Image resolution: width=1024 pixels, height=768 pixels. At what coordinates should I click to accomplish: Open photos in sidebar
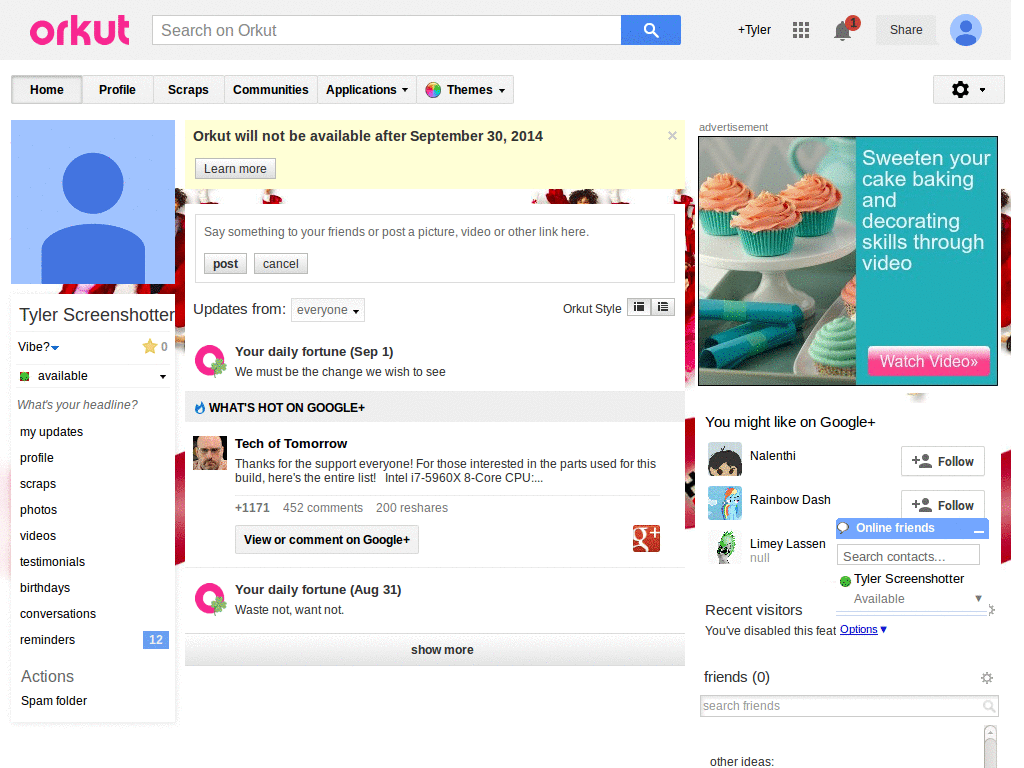(x=39, y=510)
